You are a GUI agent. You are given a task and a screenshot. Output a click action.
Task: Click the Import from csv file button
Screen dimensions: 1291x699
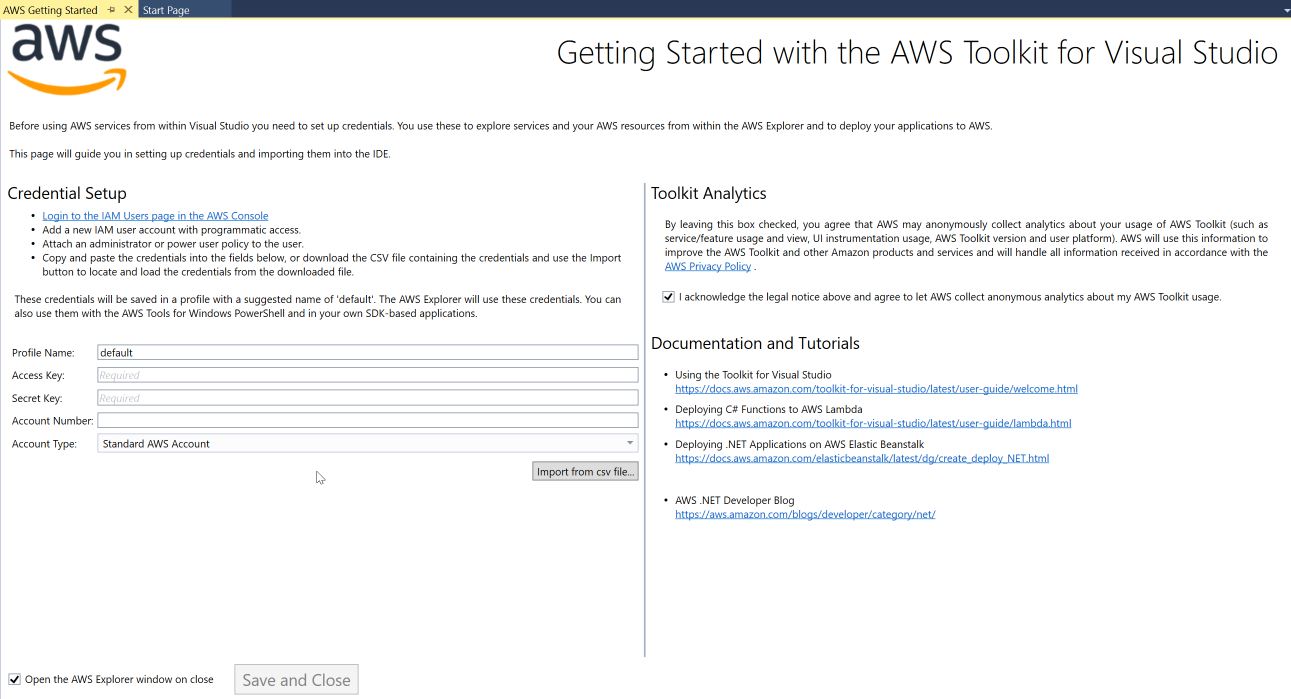pos(585,472)
